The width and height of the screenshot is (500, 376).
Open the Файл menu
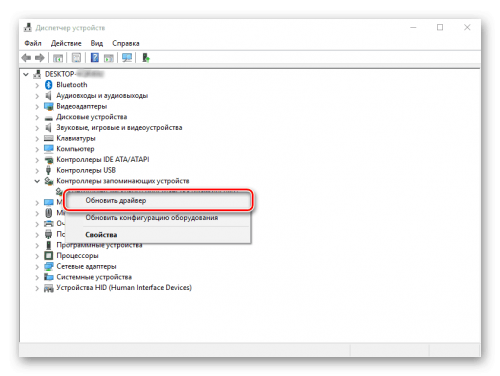(33, 43)
